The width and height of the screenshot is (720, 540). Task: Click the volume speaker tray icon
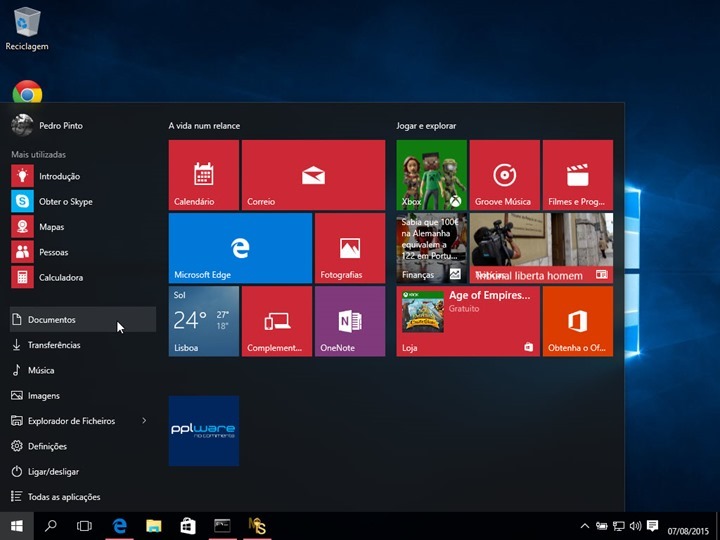(x=635, y=526)
